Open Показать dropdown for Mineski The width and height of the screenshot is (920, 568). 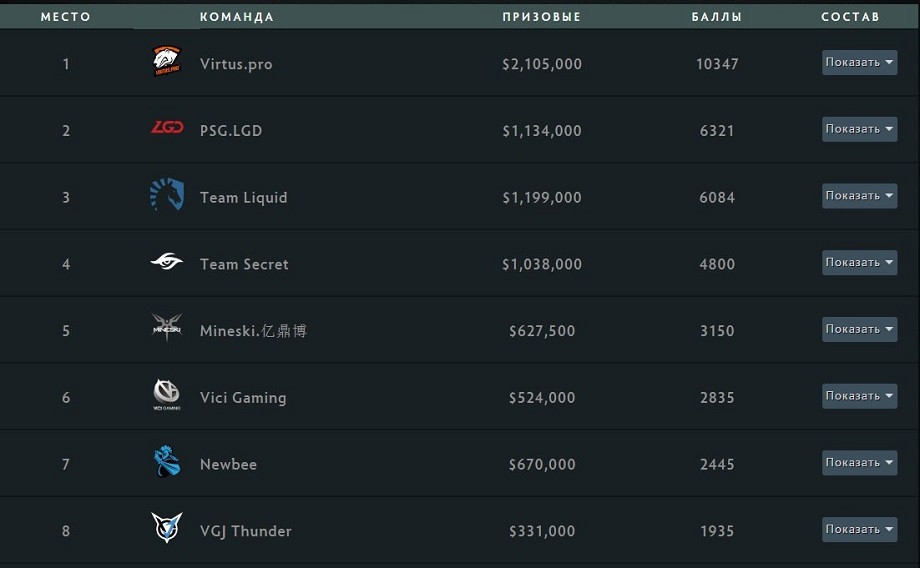(x=859, y=329)
